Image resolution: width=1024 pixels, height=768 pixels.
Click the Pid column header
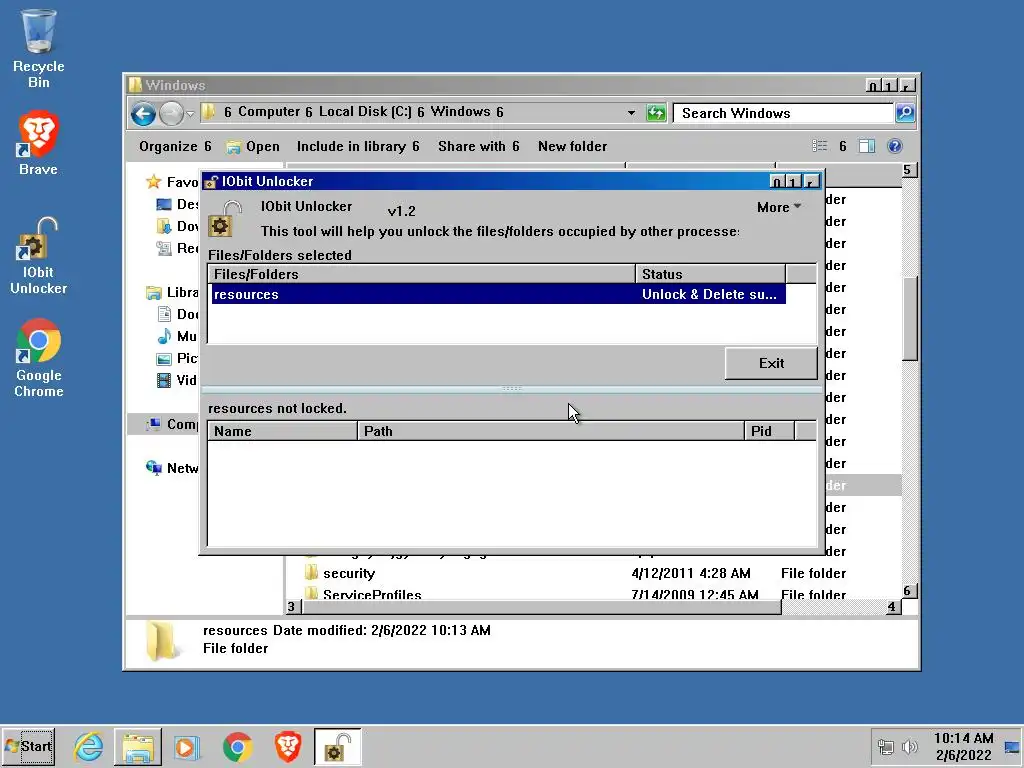769,431
